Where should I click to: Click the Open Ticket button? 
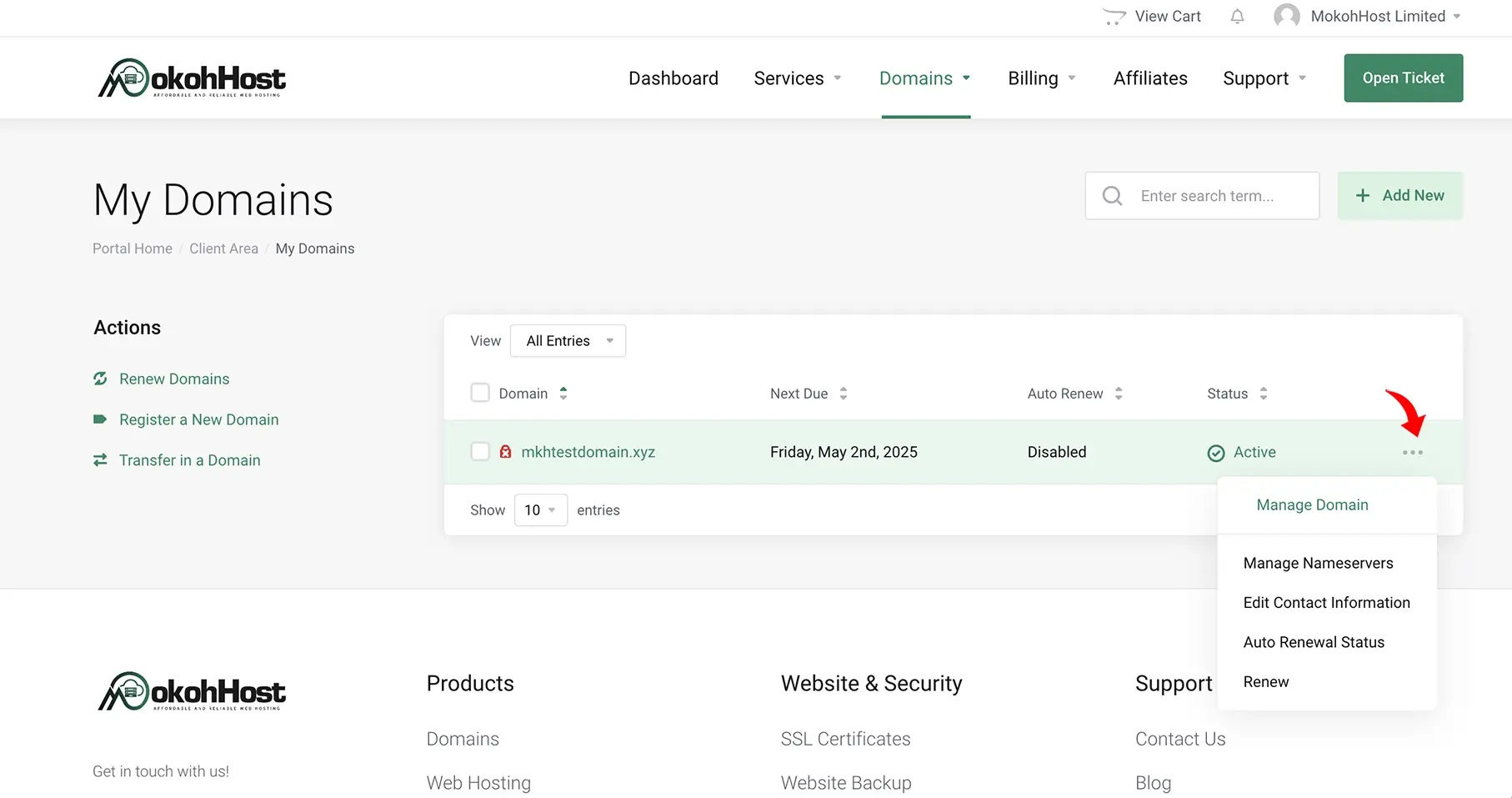click(x=1404, y=78)
